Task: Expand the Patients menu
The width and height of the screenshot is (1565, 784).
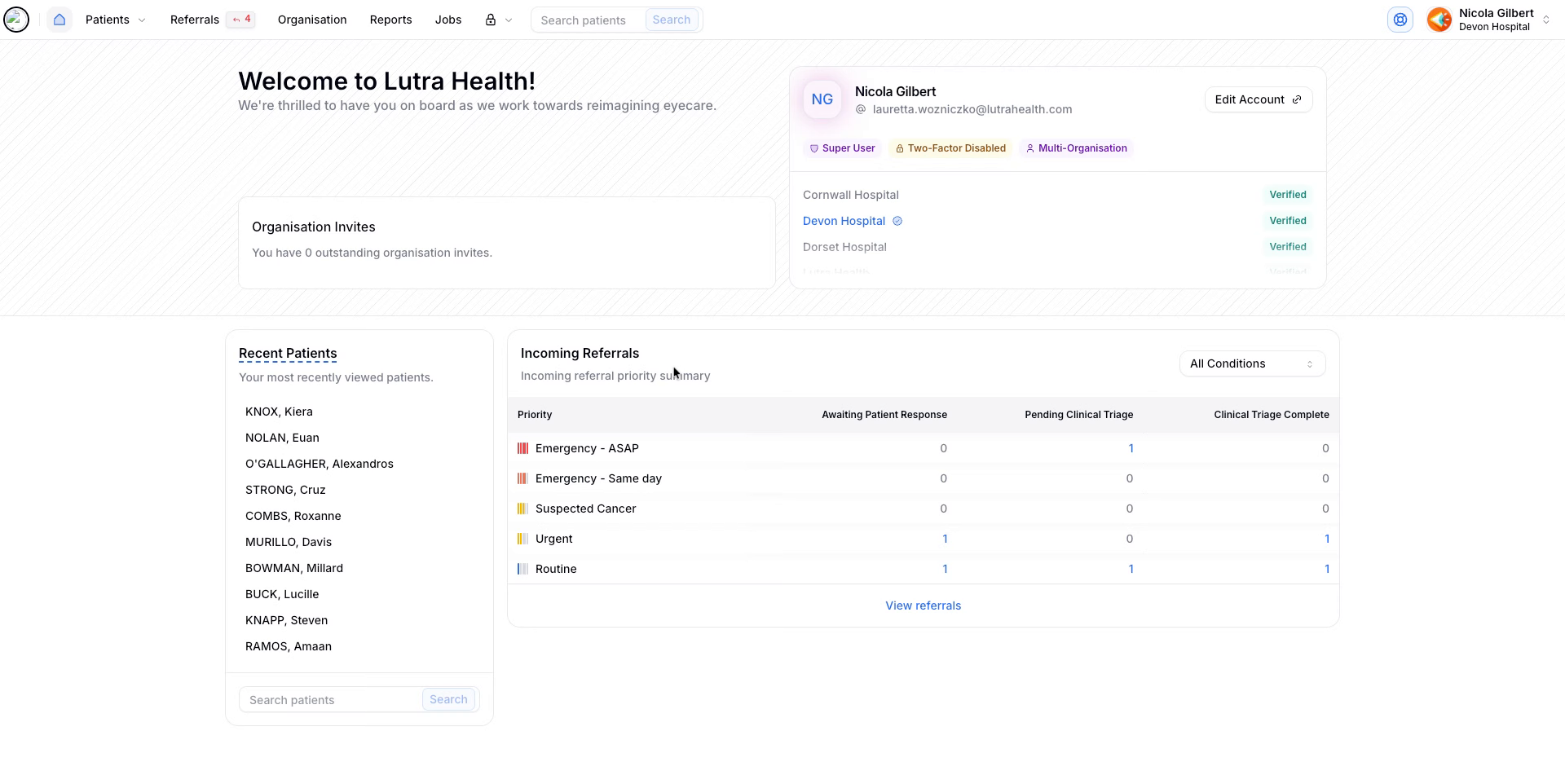Action: click(x=116, y=20)
